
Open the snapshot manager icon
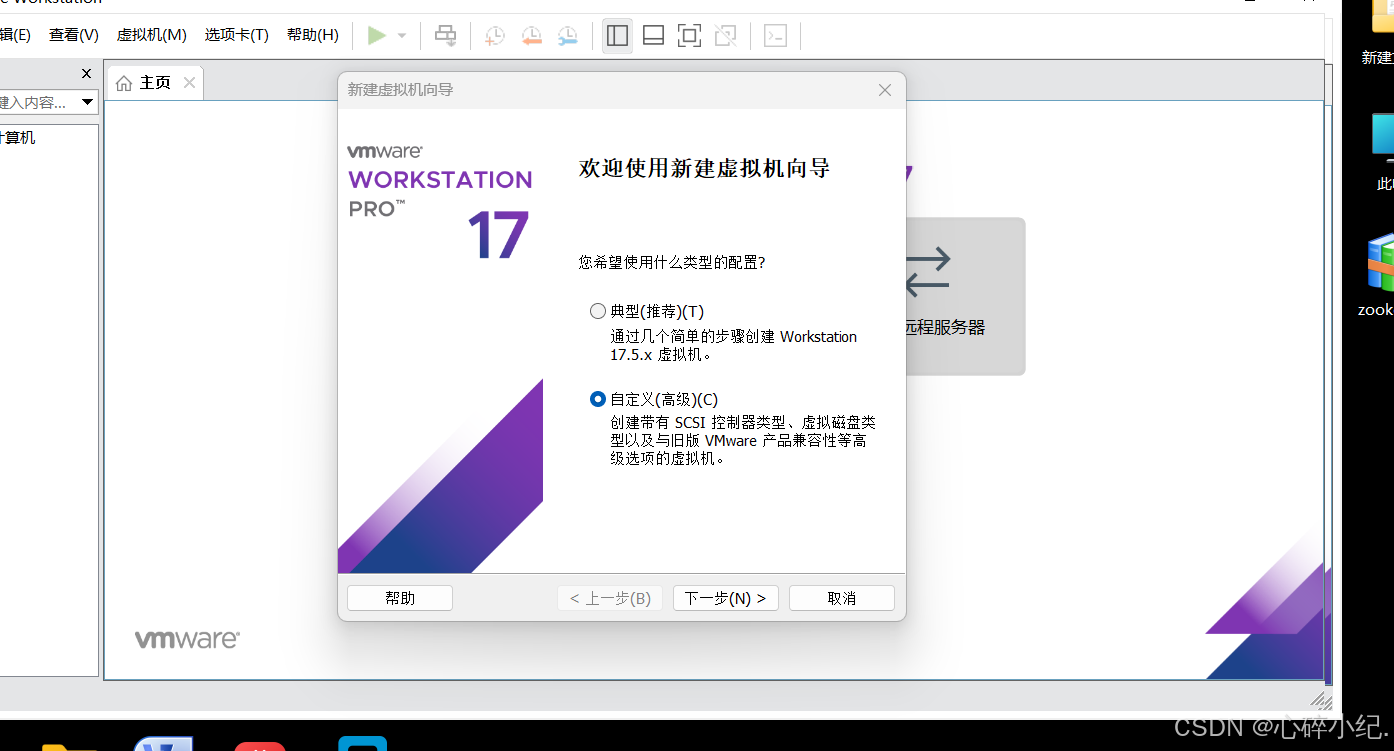[x=568, y=35]
